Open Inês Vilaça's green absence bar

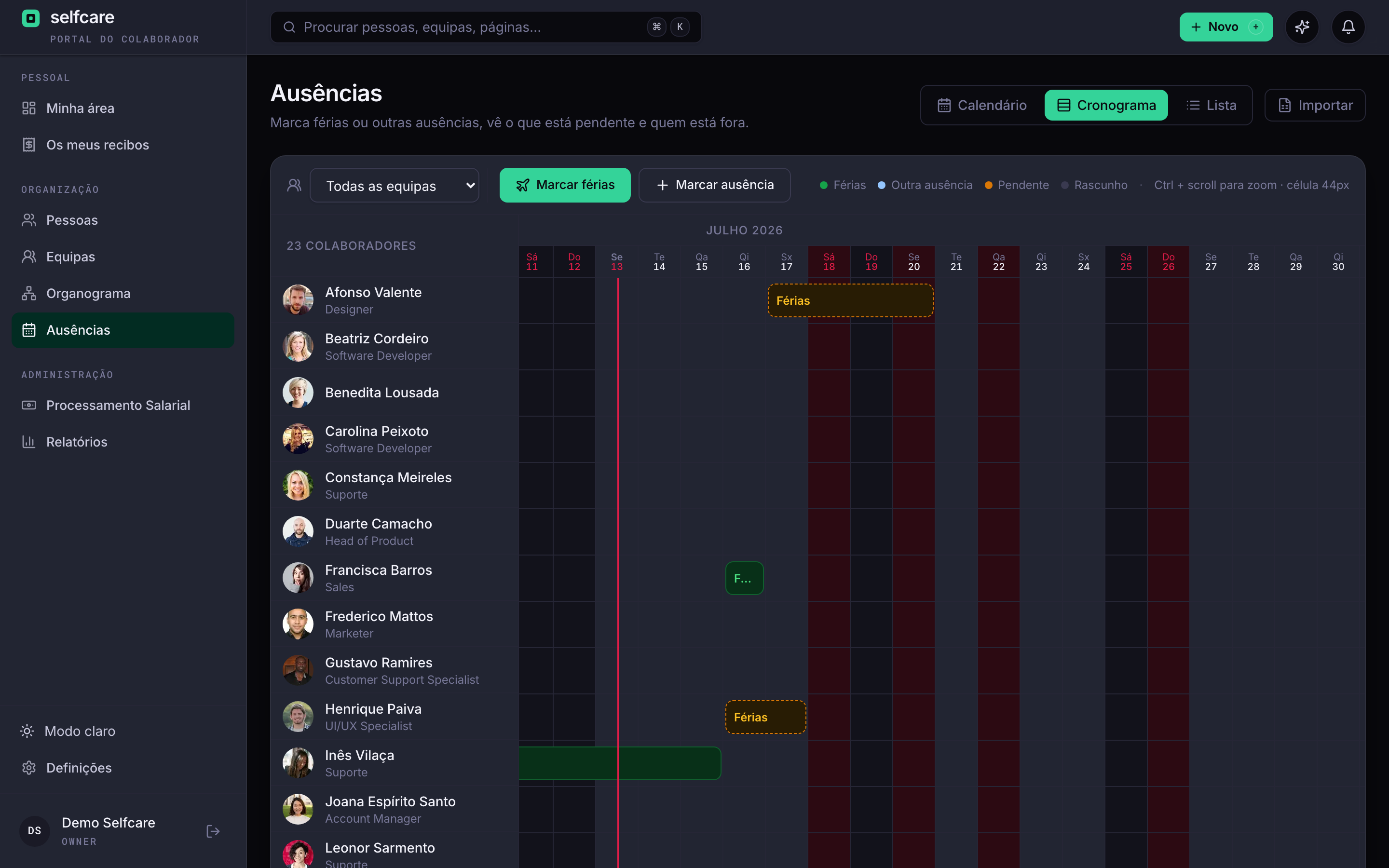pos(620,763)
